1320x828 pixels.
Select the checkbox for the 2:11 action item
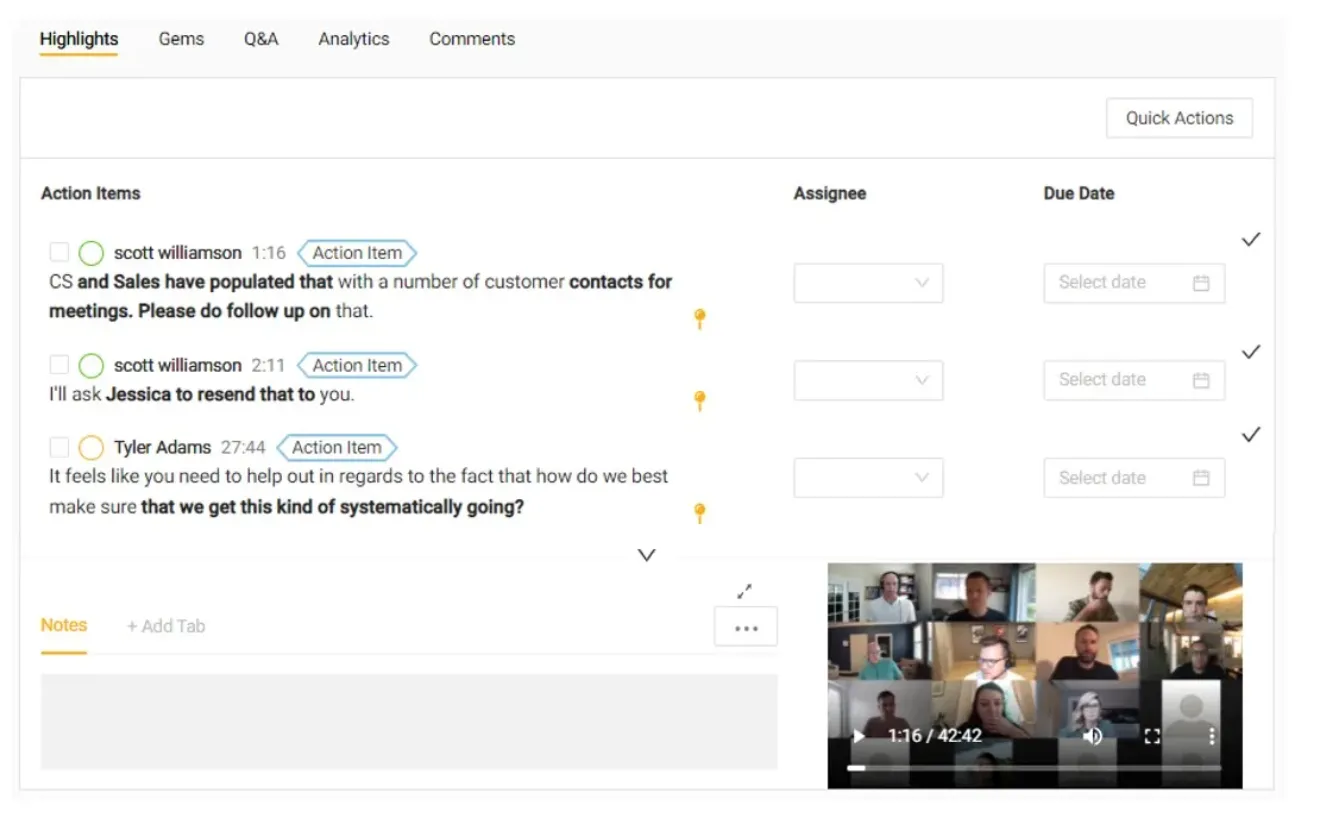59,365
